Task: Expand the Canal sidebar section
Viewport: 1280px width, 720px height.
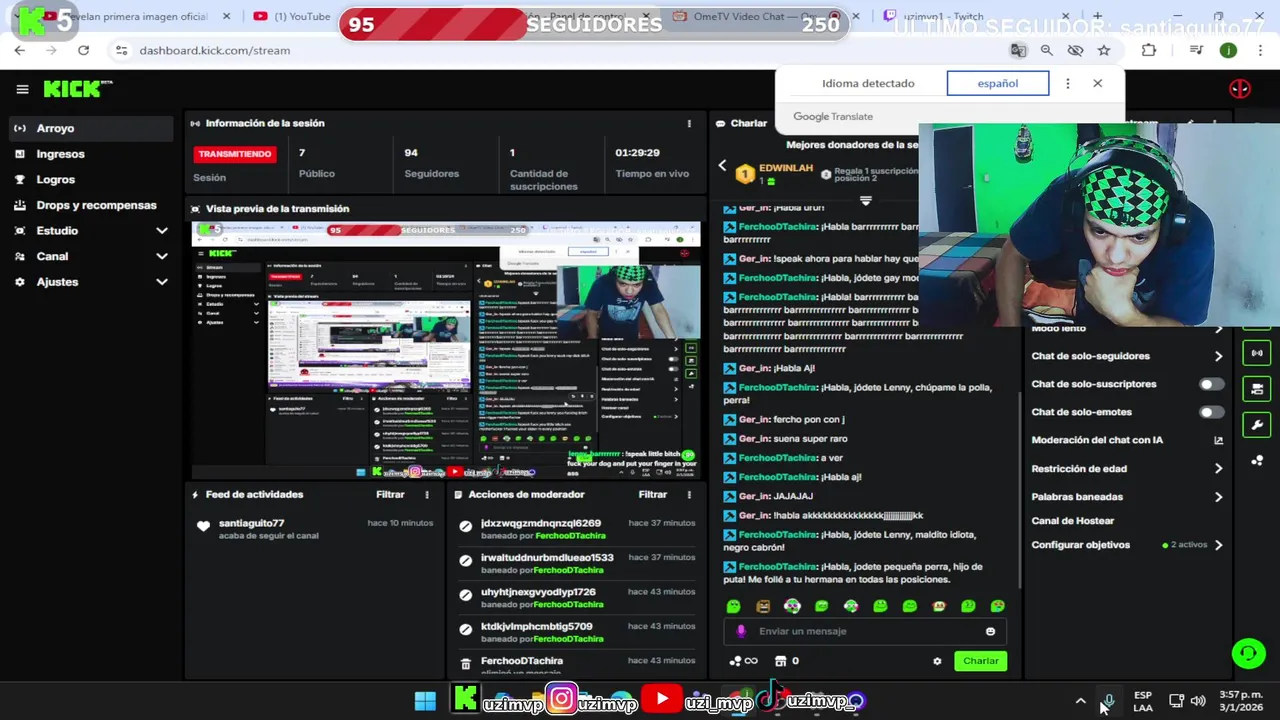Action: 90,256
